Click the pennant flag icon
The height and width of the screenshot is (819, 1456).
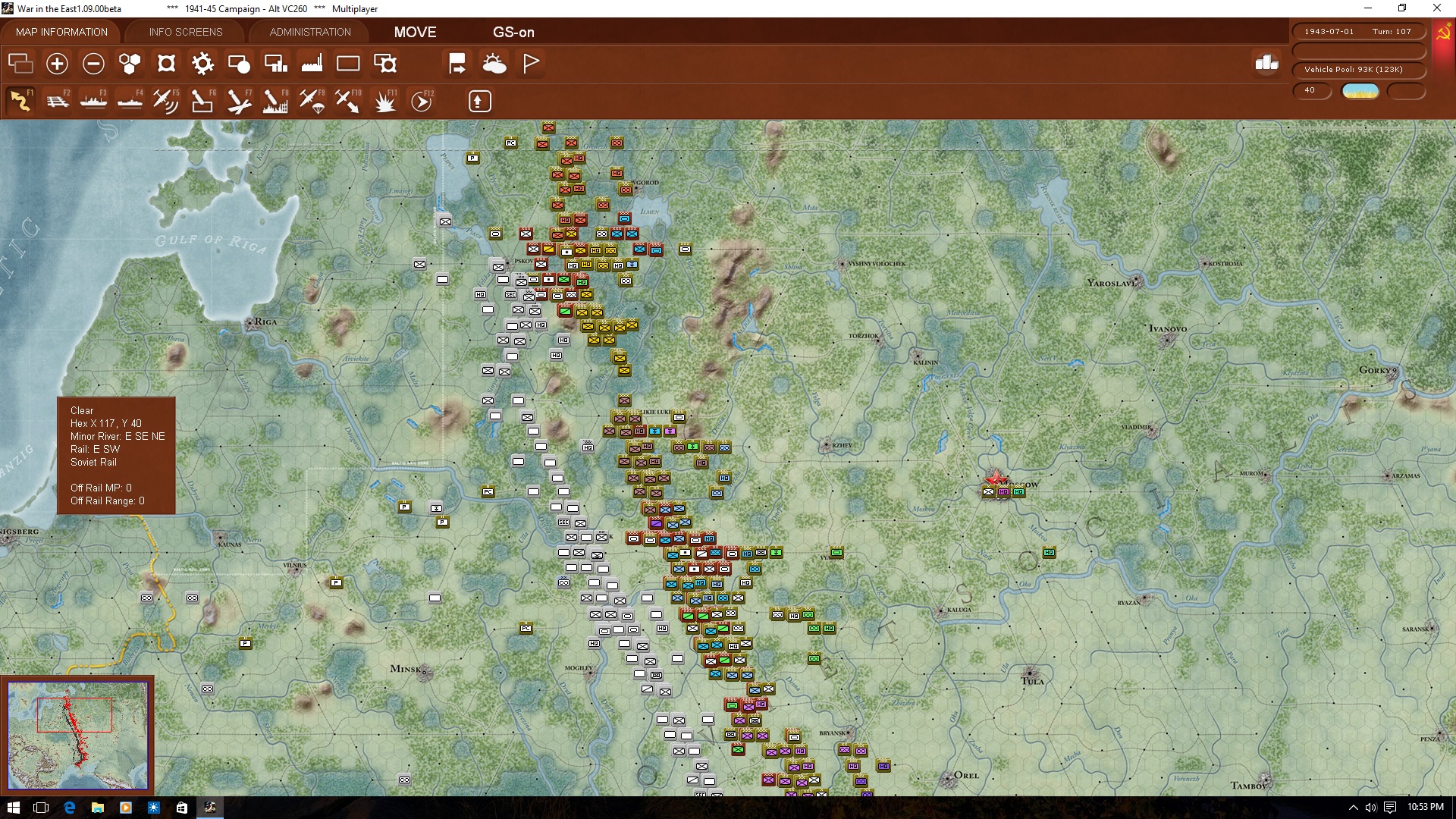tap(531, 64)
